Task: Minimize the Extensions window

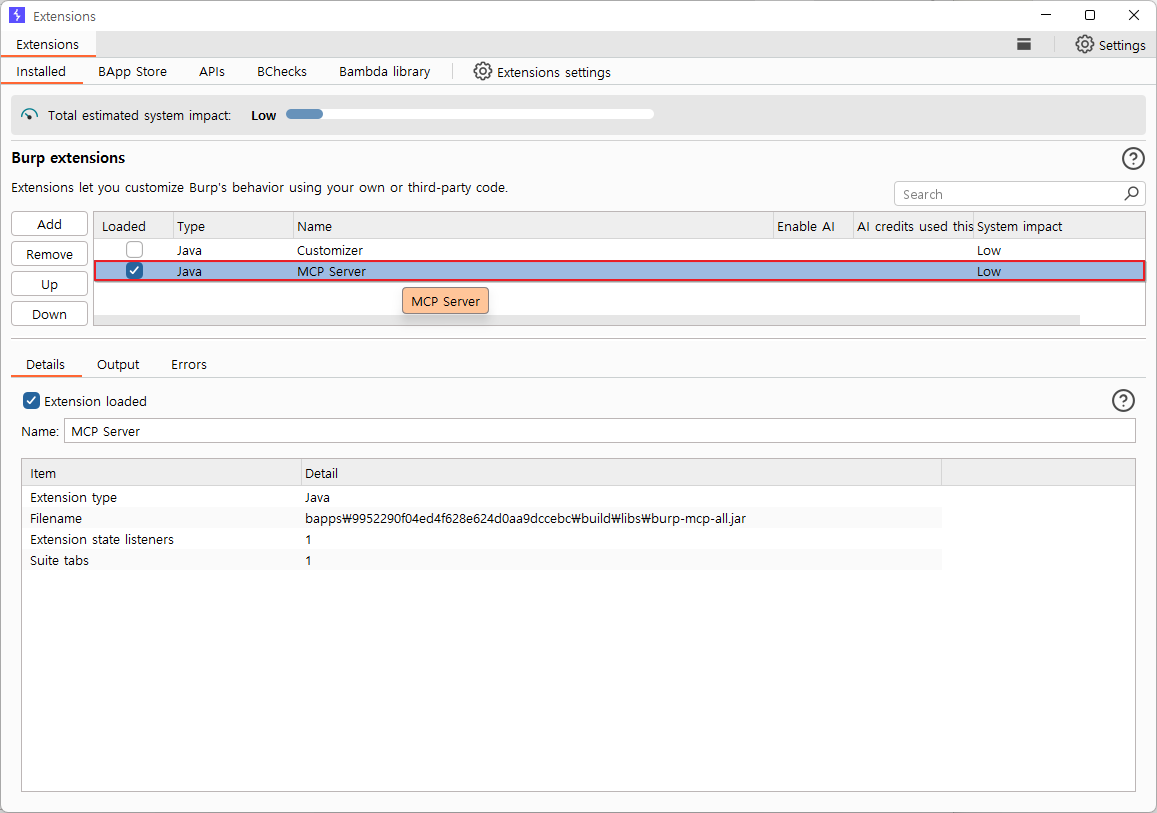Action: pyautogui.click(x=1046, y=15)
